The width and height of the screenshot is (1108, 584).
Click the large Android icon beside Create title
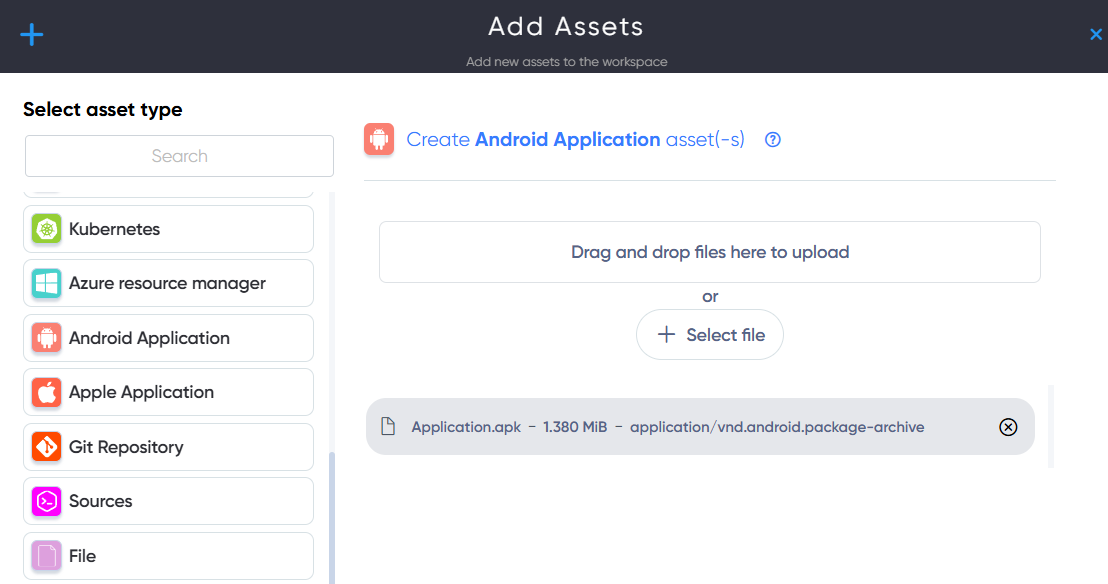tap(379, 139)
